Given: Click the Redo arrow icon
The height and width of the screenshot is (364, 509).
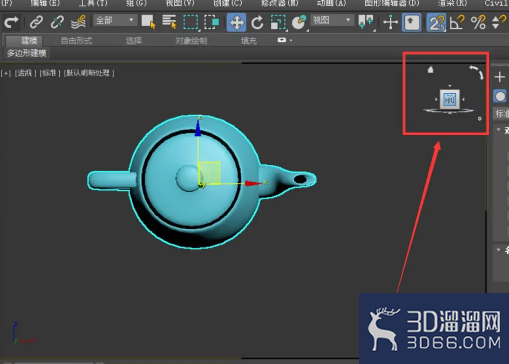Looking at the screenshot, I should coord(11,22).
